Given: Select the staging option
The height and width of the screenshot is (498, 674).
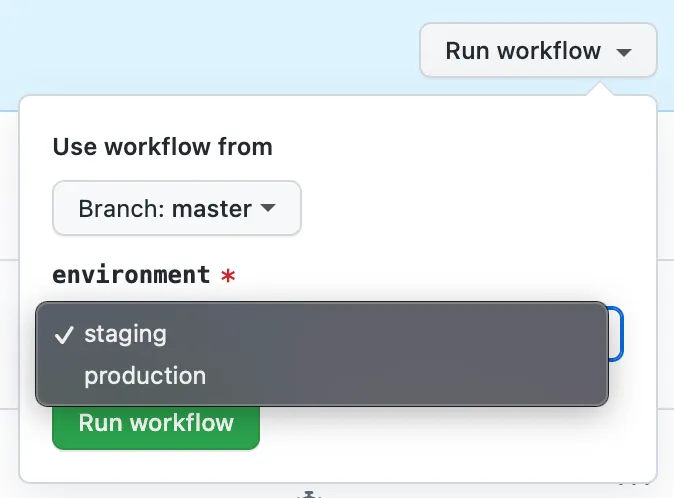Looking at the screenshot, I should click(125, 334).
